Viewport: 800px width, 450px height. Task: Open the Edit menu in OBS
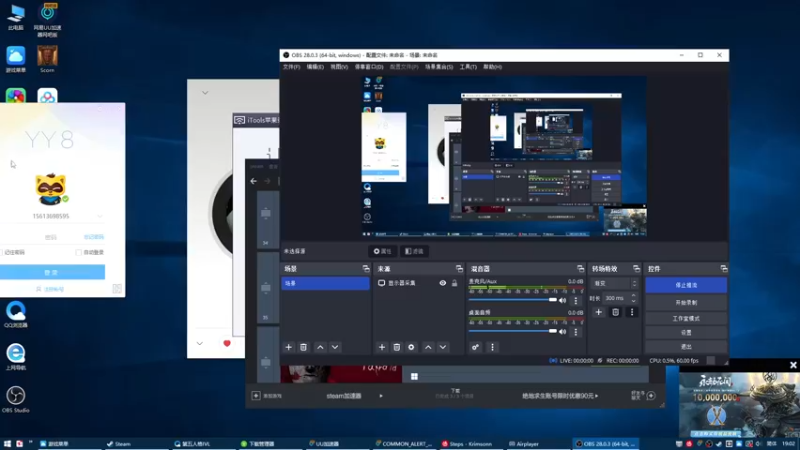315,67
